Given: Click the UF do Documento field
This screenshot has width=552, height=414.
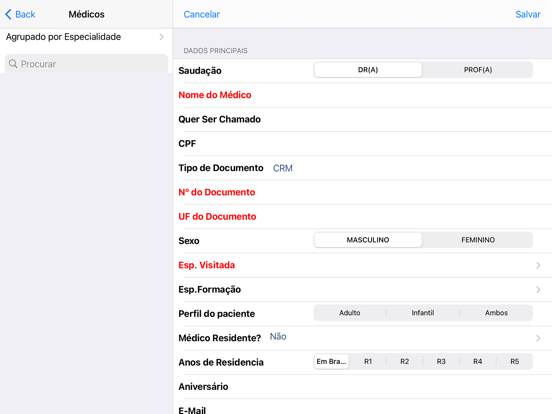Looking at the screenshot, I should tap(363, 217).
